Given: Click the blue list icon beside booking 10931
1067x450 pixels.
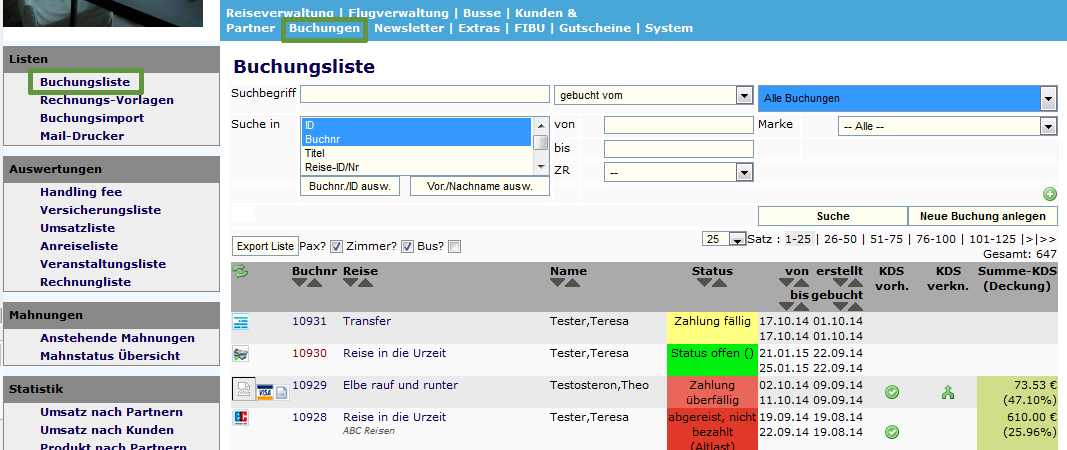Looking at the screenshot, I should tap(240, 322).
